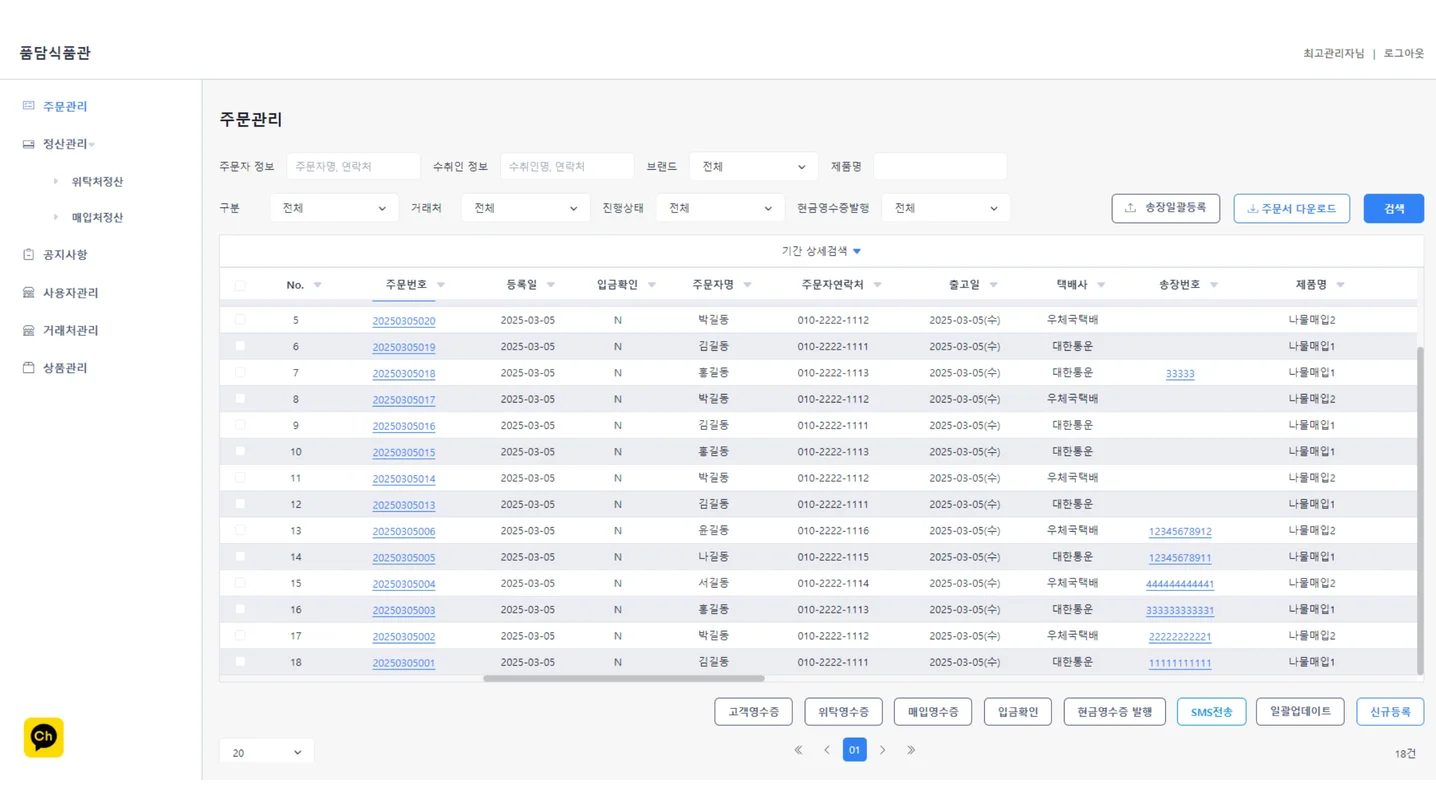1436x808 pixels.
Task: Open the 브랜드 dropdown
Action: (753, 167)
